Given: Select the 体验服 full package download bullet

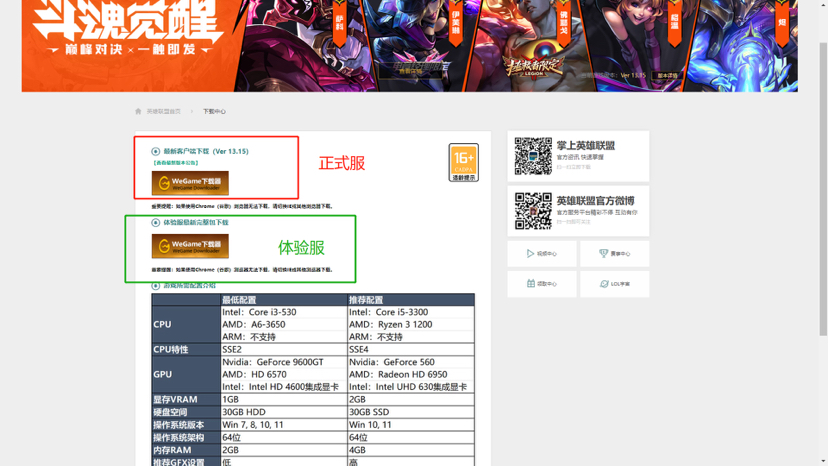Looking at the screenshot, I should point(155,223).
